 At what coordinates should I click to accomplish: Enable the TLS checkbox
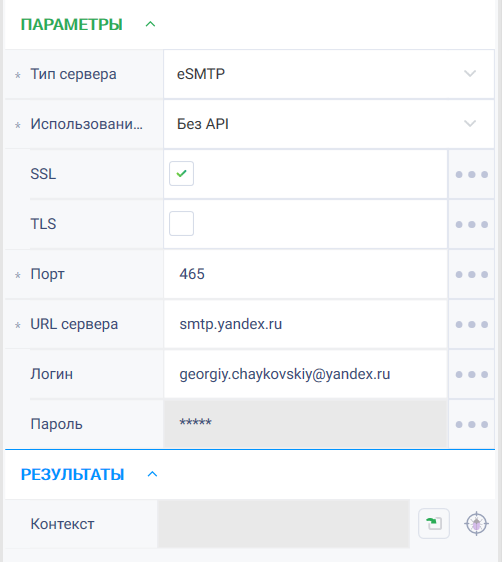181,224
